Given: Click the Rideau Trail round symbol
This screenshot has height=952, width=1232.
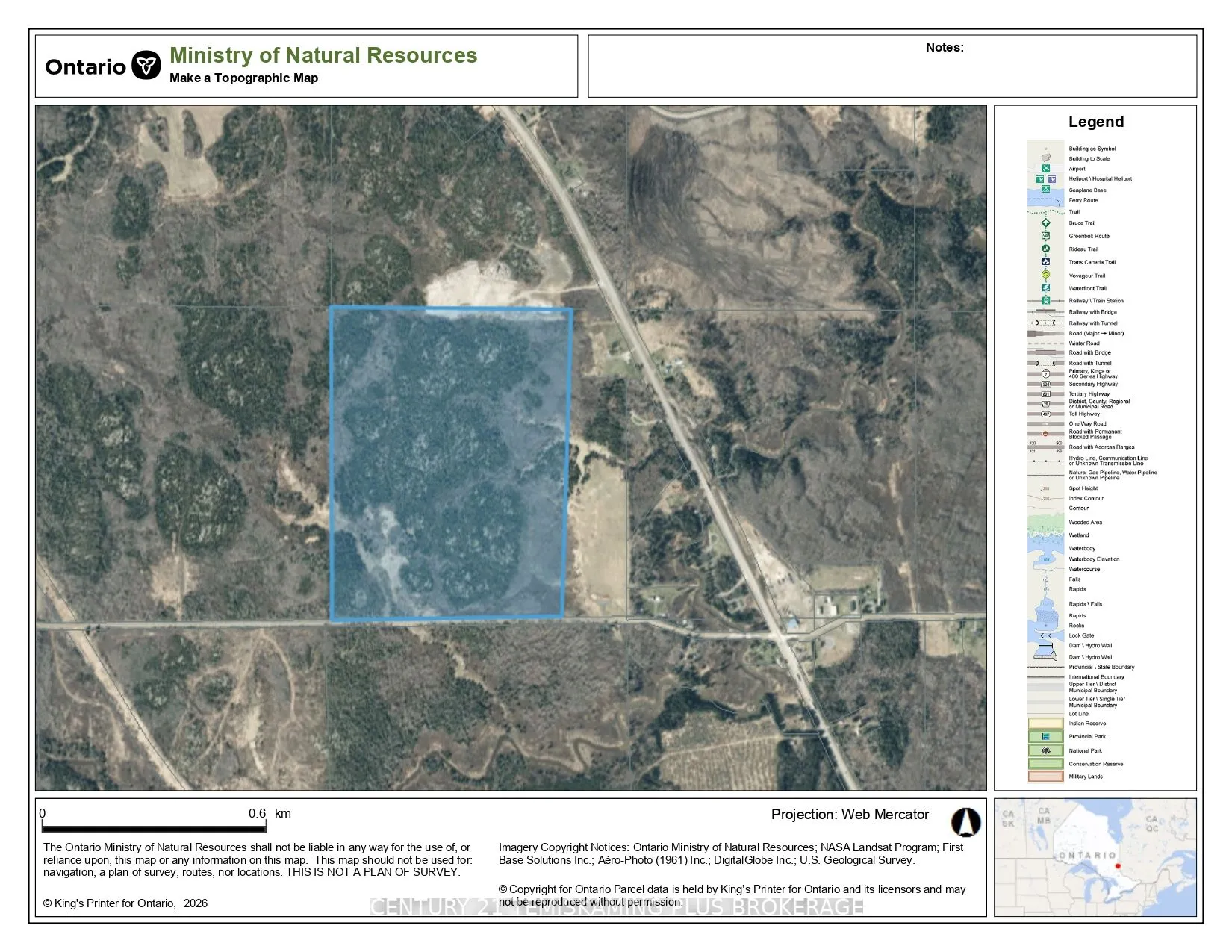Looking at the screenshot, I should (x=1046, y=249).
